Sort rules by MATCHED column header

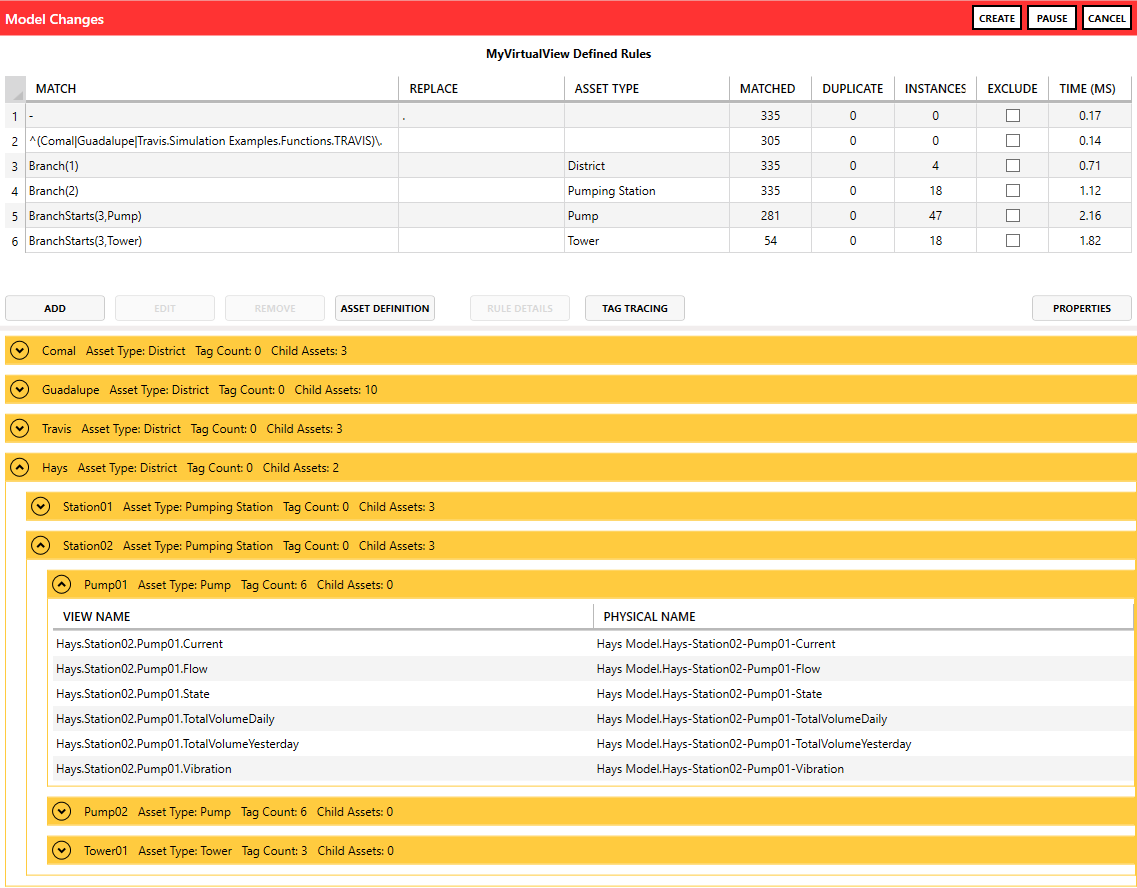(767, 89)
